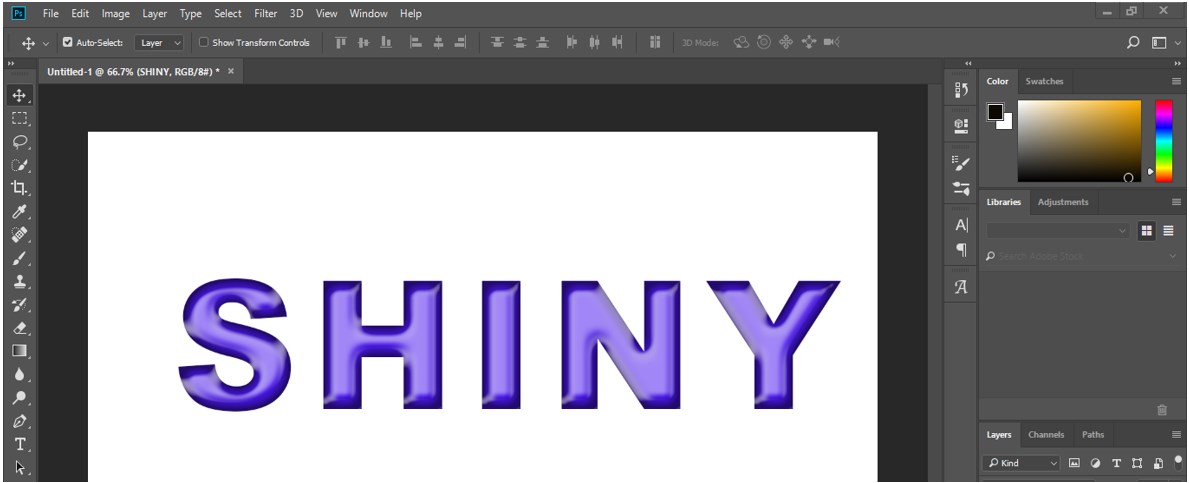The height and width of the screenshot is (483, 1189).
Task: Select the Path Selection tool
Action: tap(19, 467)
